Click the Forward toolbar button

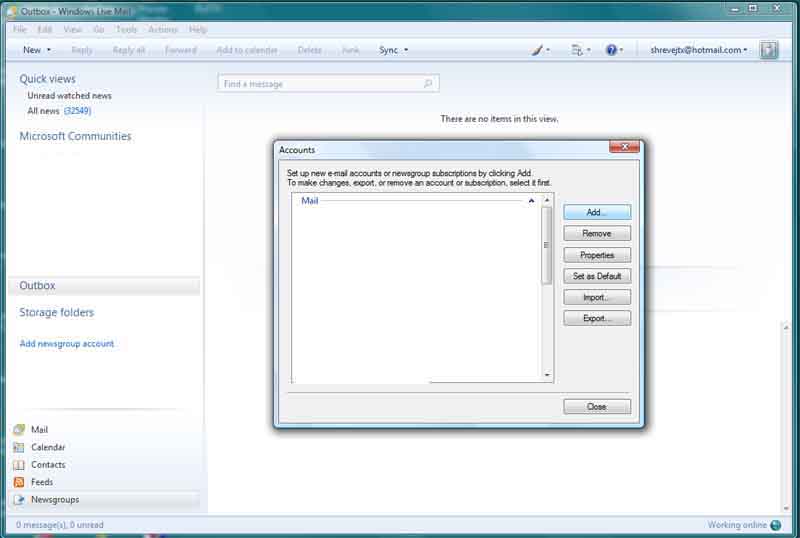click(x=181, y=50)
